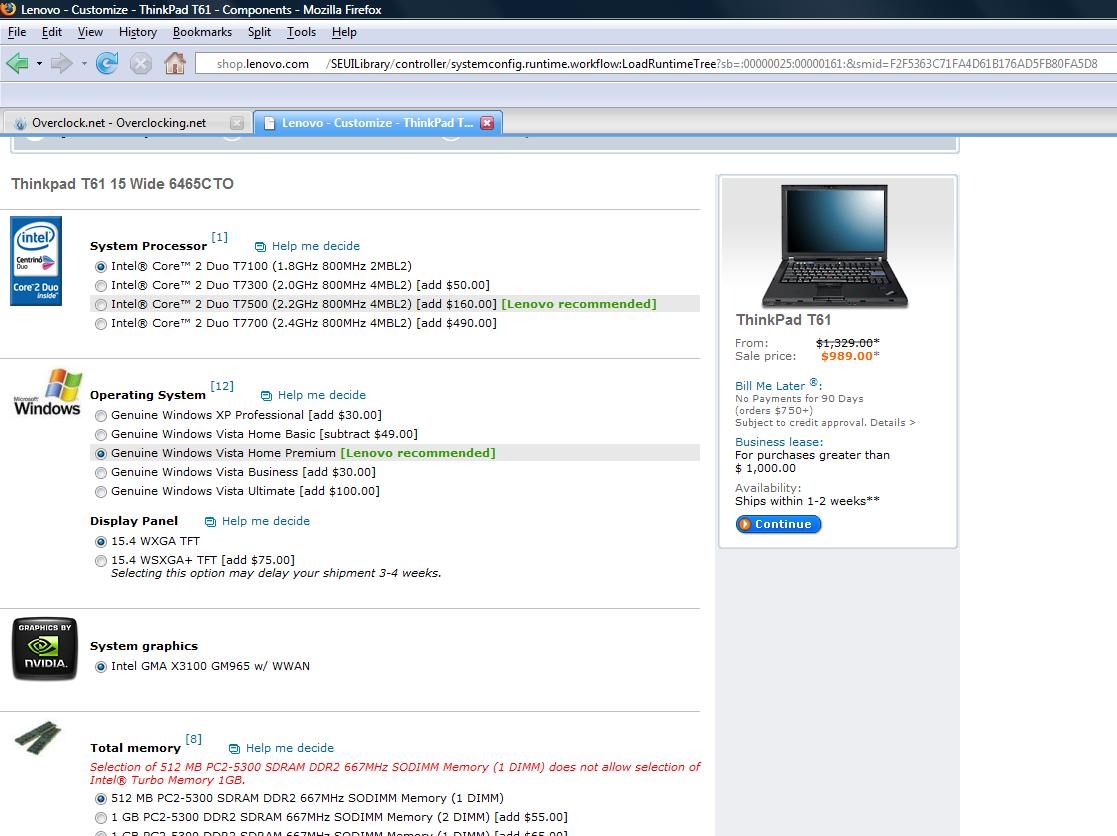Click footnote [1] next to System Processor

pyautogui.click(x=219, y=237)
